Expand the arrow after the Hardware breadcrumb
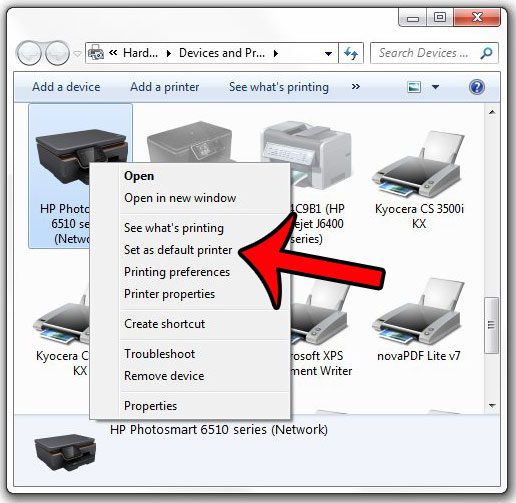 (169, 53)
